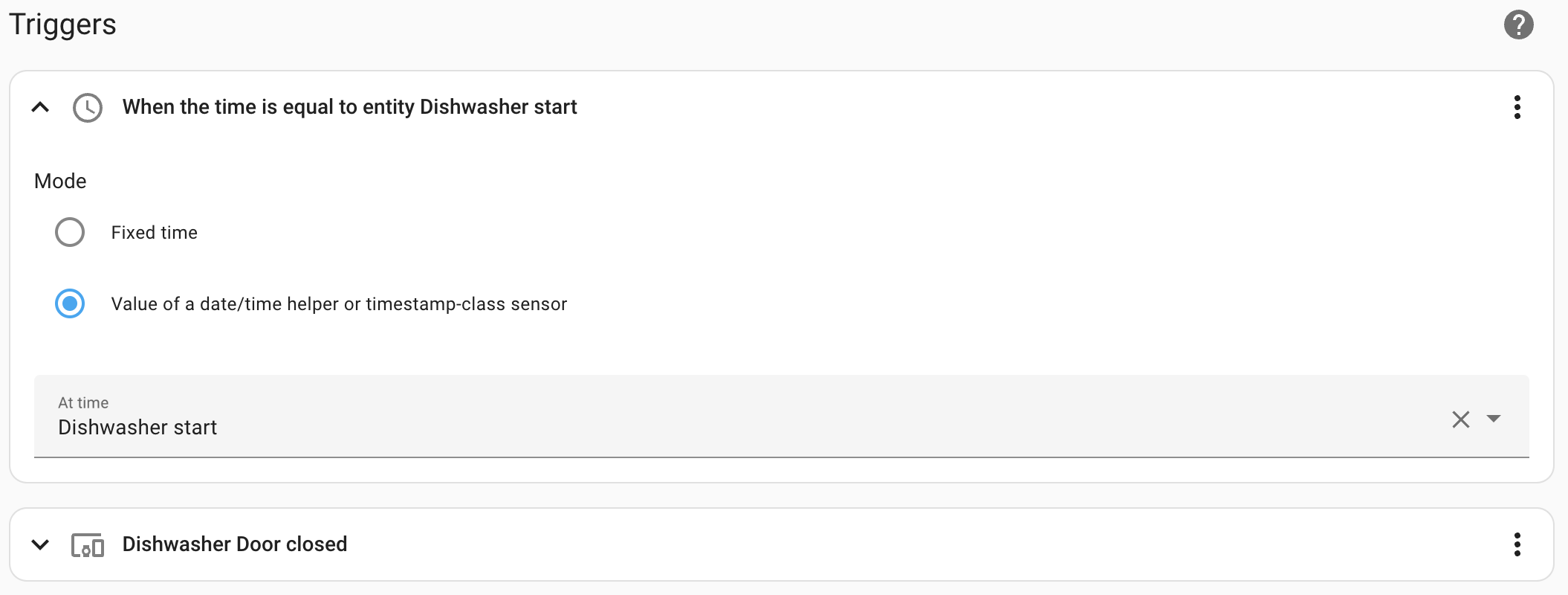Click the At time field label
The height and width of the screenshot is (595, 1568).
tap(83, 403)
